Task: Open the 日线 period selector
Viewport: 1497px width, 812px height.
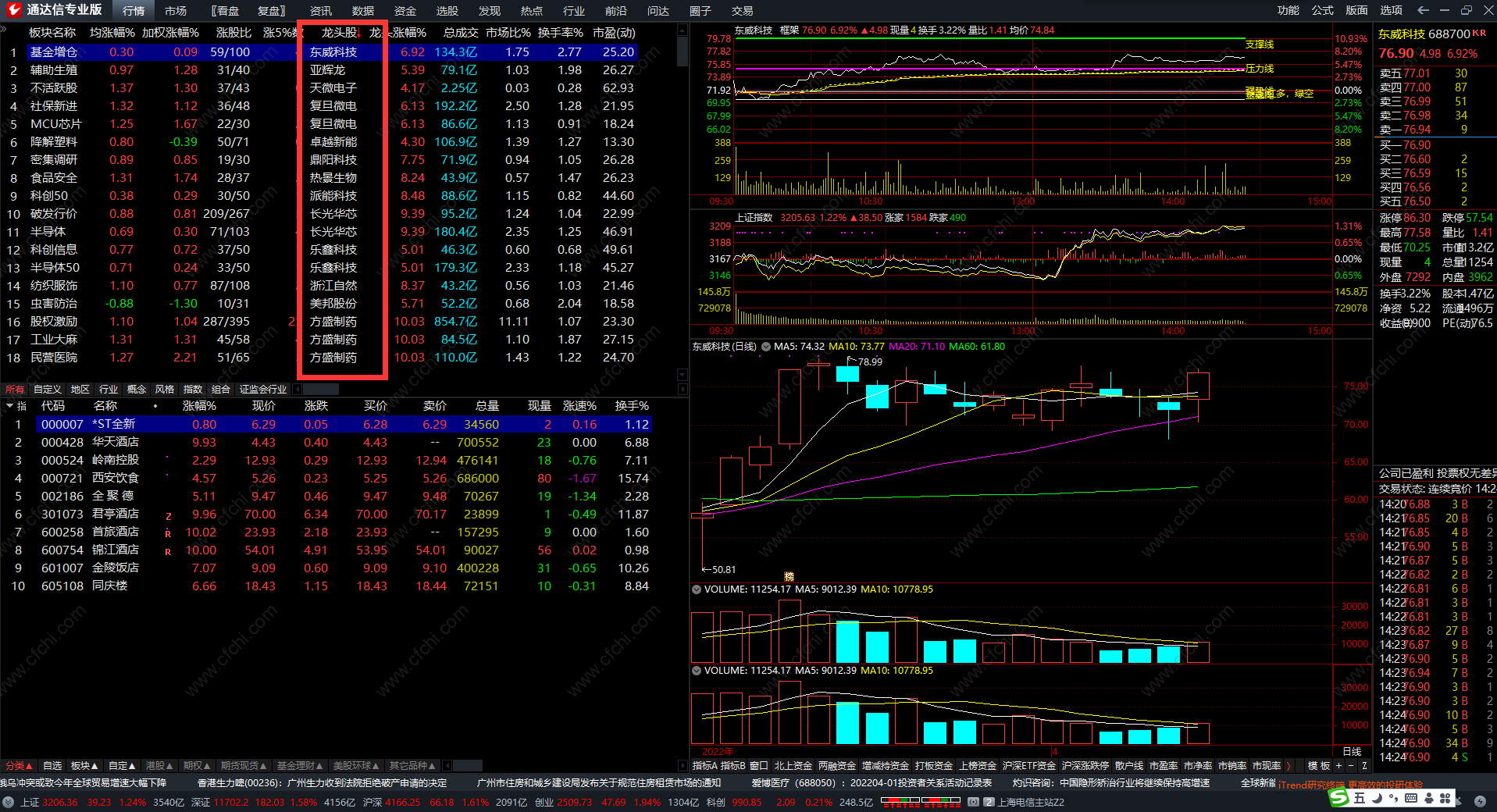Action: click(x=1352, y=751)
